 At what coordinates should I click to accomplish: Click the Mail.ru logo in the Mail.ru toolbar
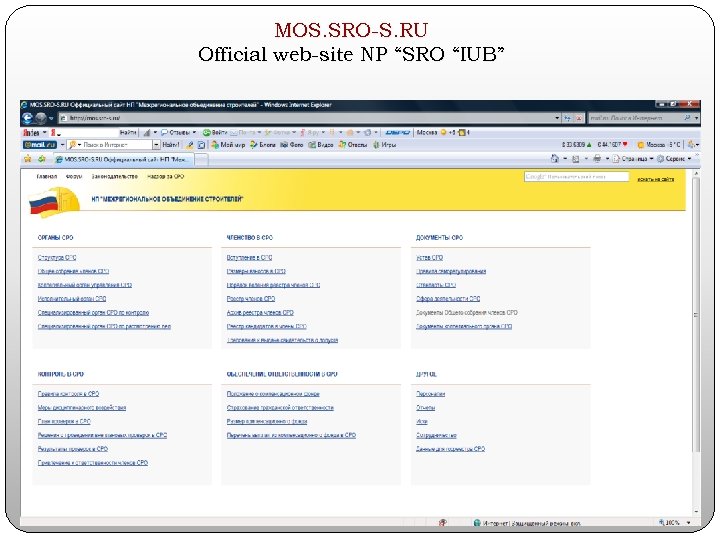coord(40,145)
